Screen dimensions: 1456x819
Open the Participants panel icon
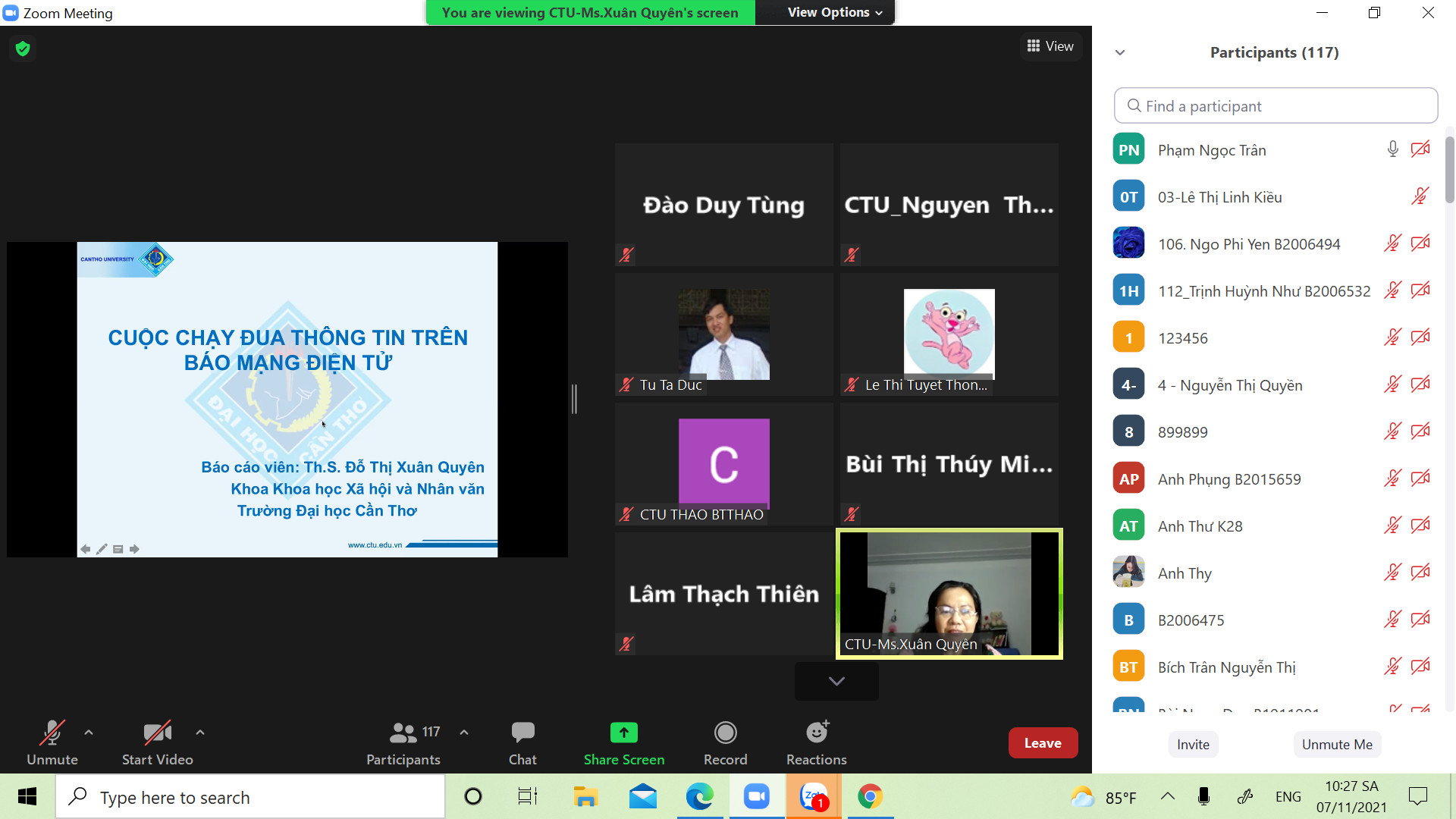(x=403, y=733)
